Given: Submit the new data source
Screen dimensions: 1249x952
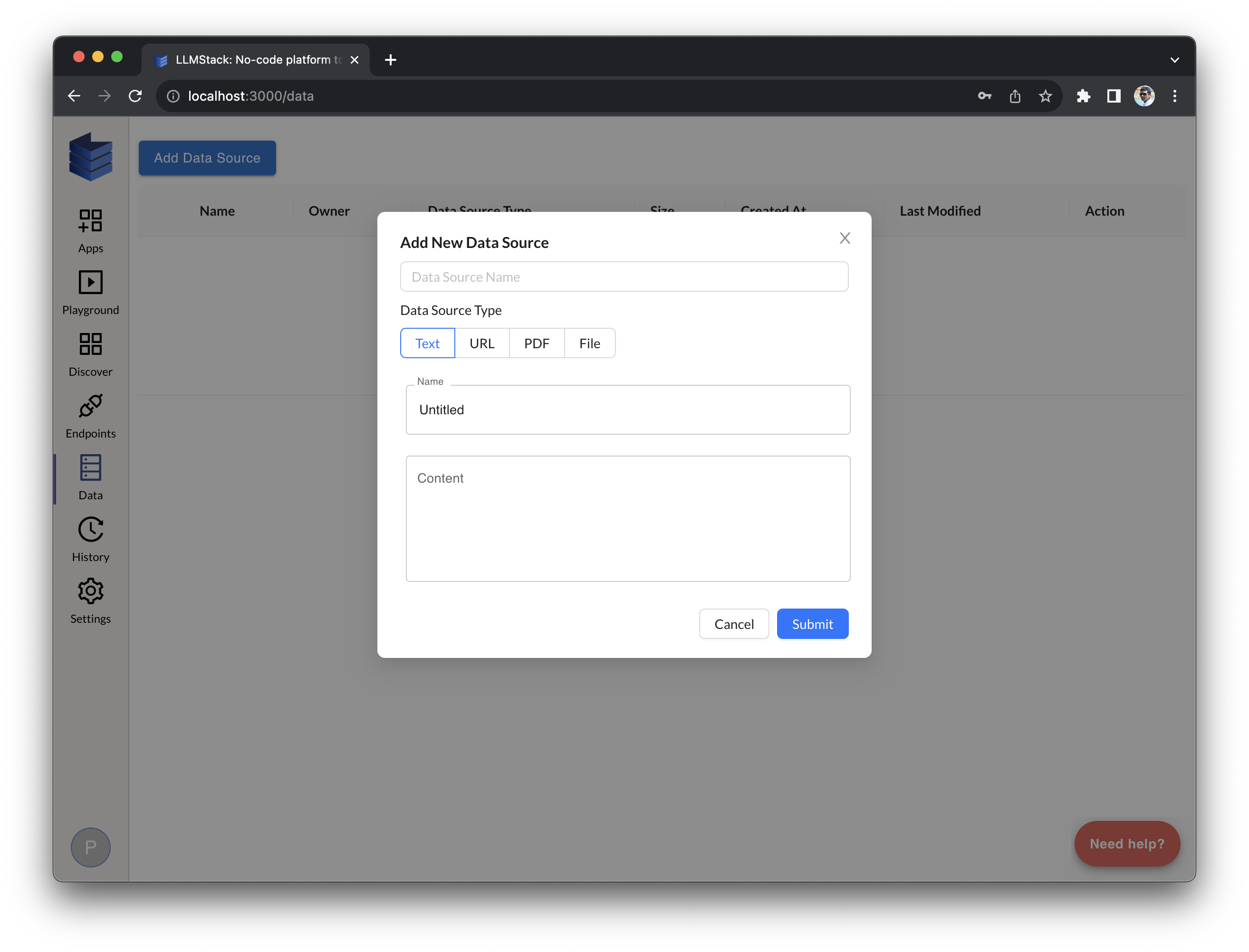Looking at the screenshot, I should pos(812,623).
